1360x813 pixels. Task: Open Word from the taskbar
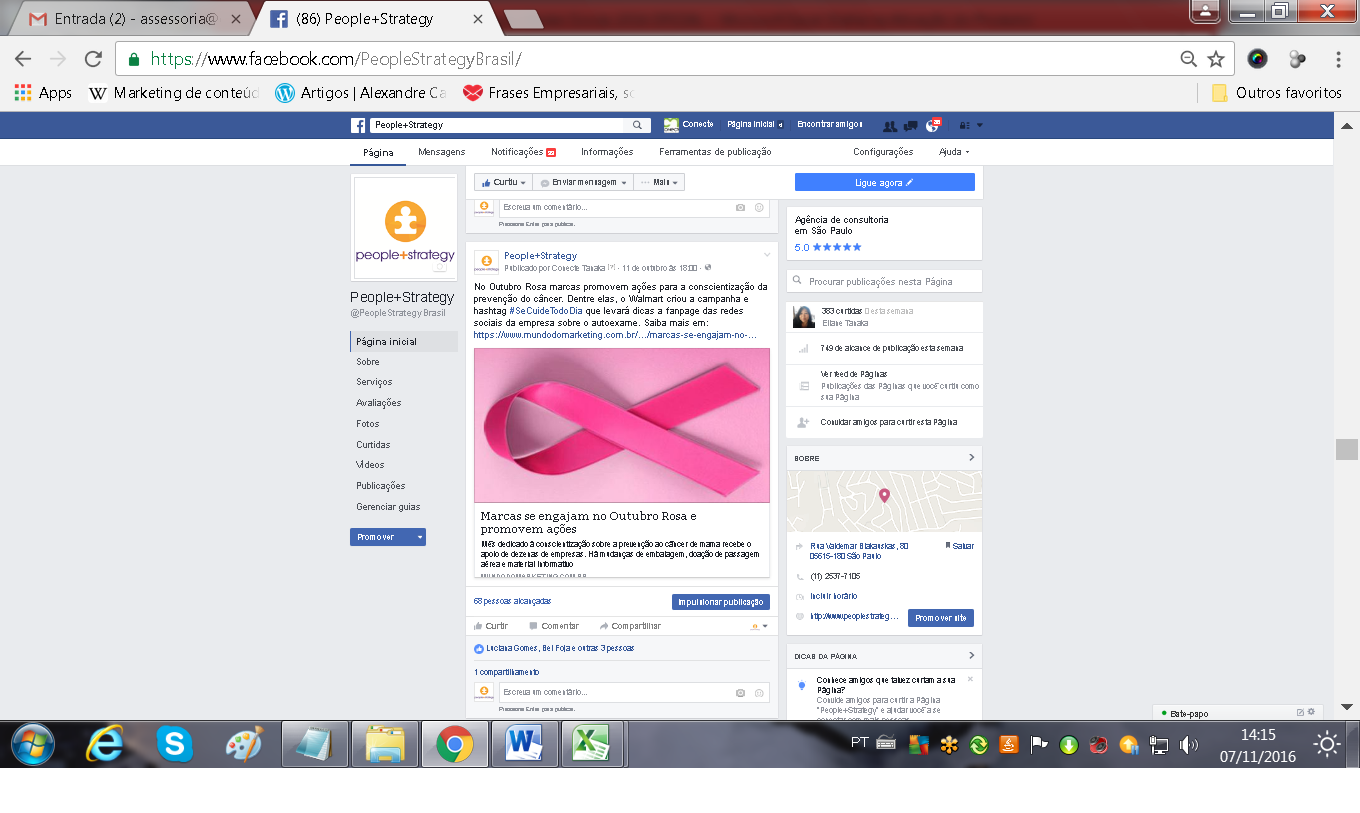[x=523, y=744]
